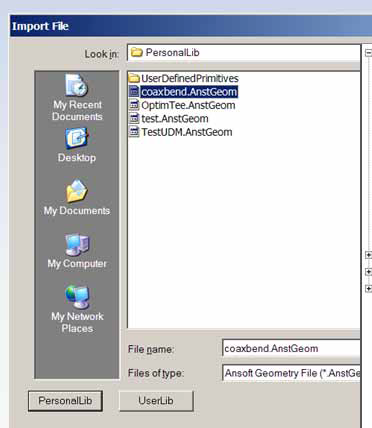Select TestUDM.AnstGeom file name

(187, 132)
